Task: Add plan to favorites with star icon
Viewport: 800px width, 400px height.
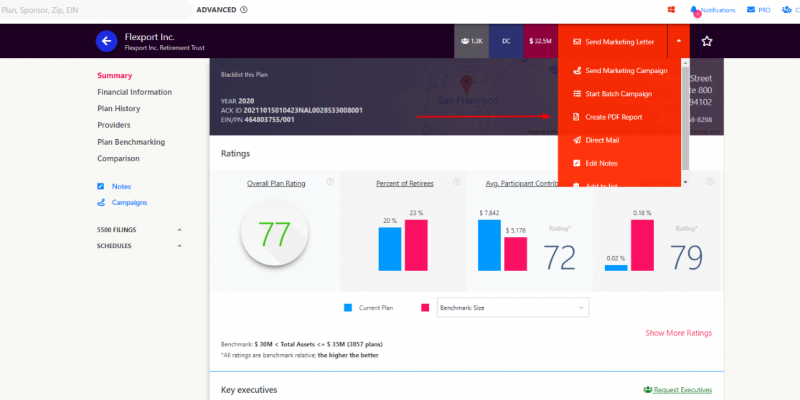Action: pyautogui.click(x=707, y=41)
